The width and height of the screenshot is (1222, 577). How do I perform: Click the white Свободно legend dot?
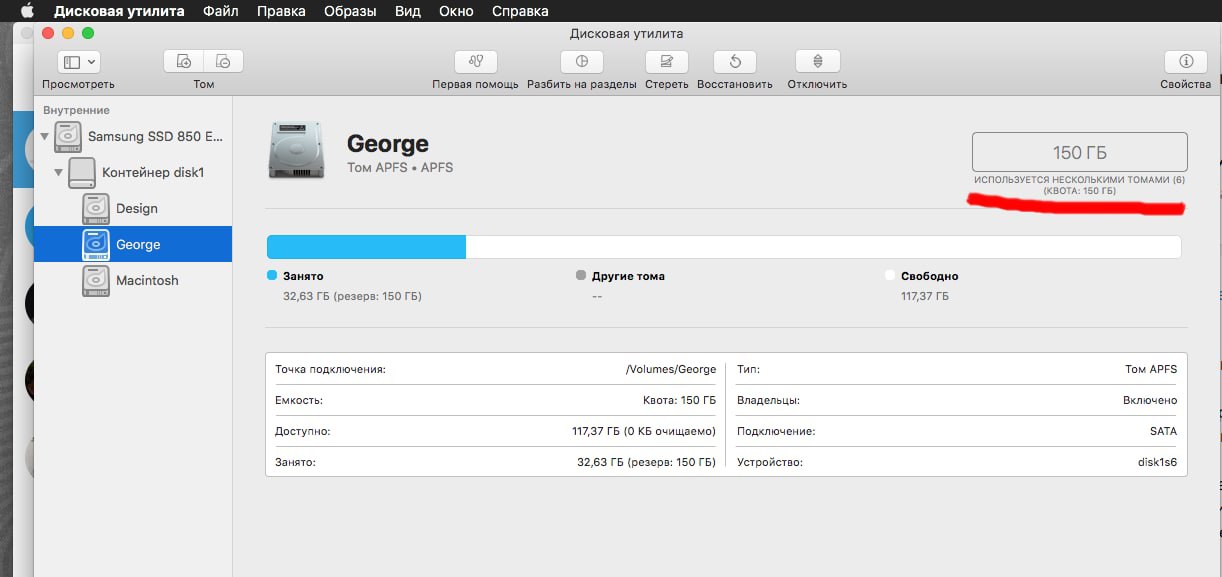890,275
